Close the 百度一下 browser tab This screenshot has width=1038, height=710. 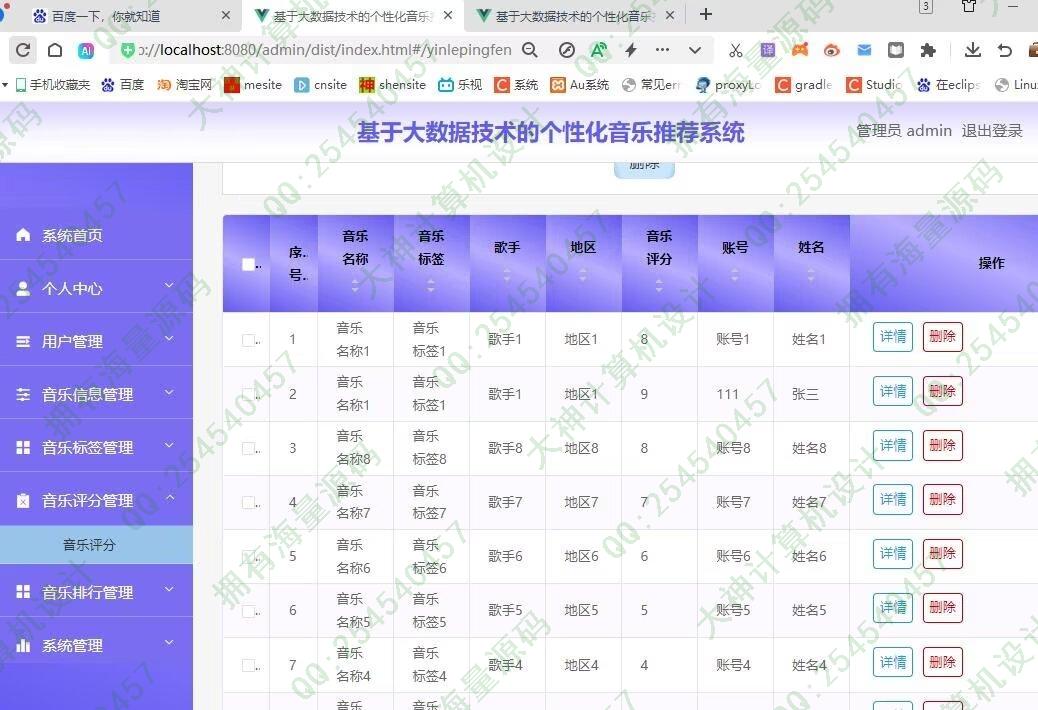[226, 15]
